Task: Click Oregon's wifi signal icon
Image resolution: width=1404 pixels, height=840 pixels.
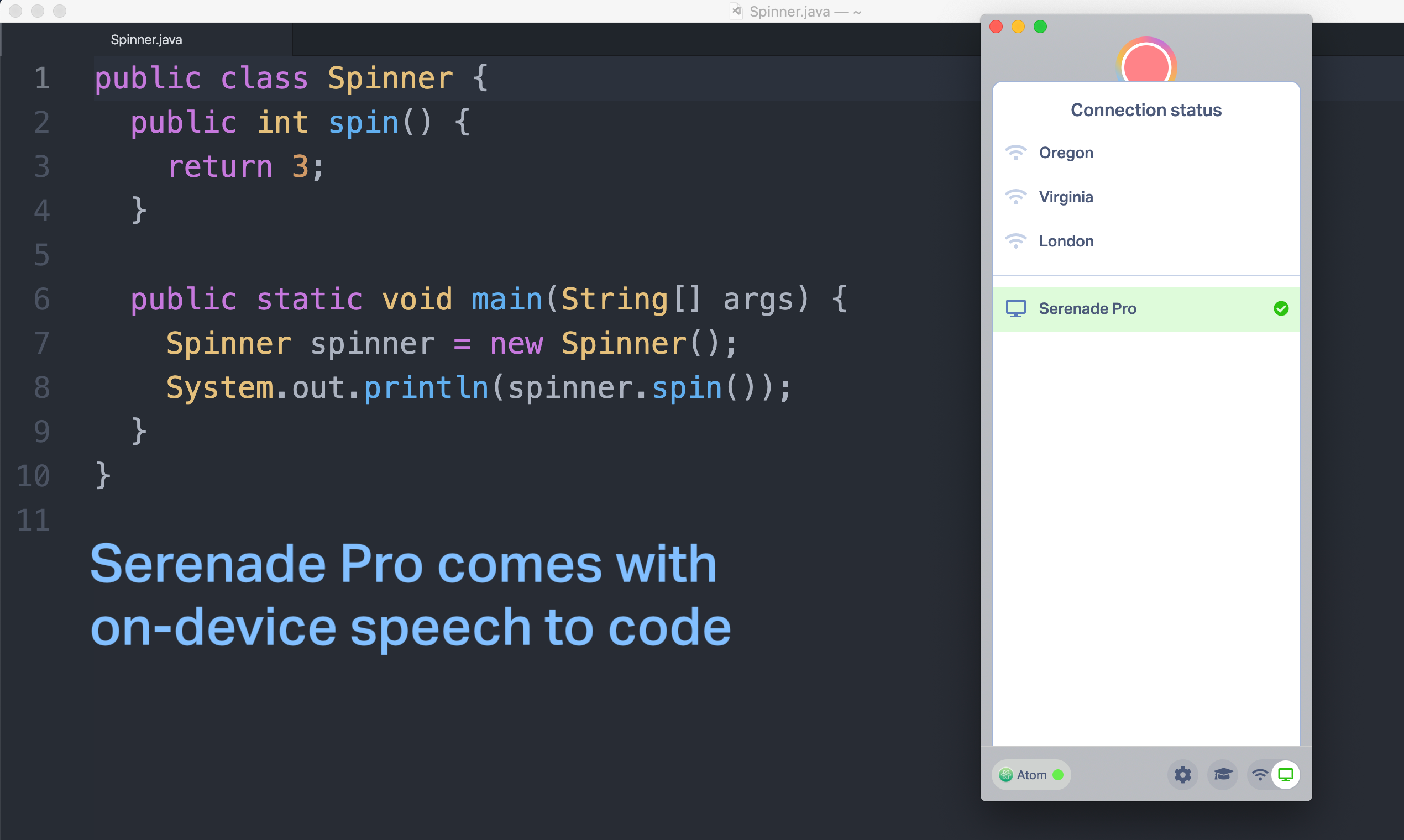Action: [x=1016, y=153]
